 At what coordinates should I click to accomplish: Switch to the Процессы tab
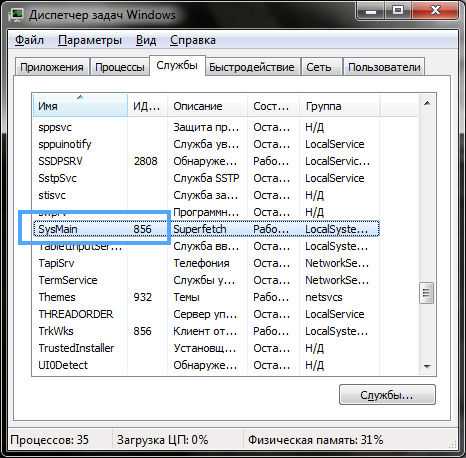pos(120,67)
